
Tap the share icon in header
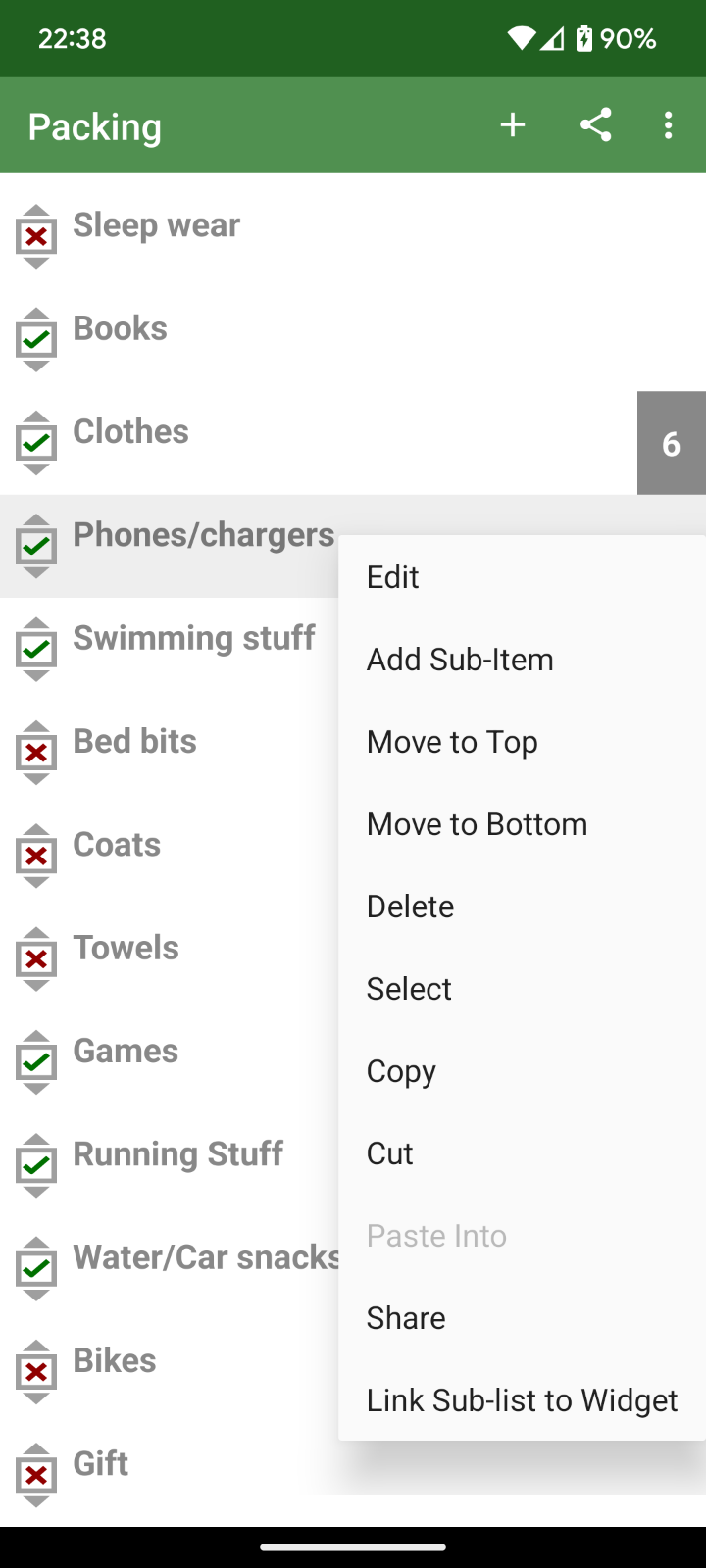pyautogui.click(x=595, y=125)
